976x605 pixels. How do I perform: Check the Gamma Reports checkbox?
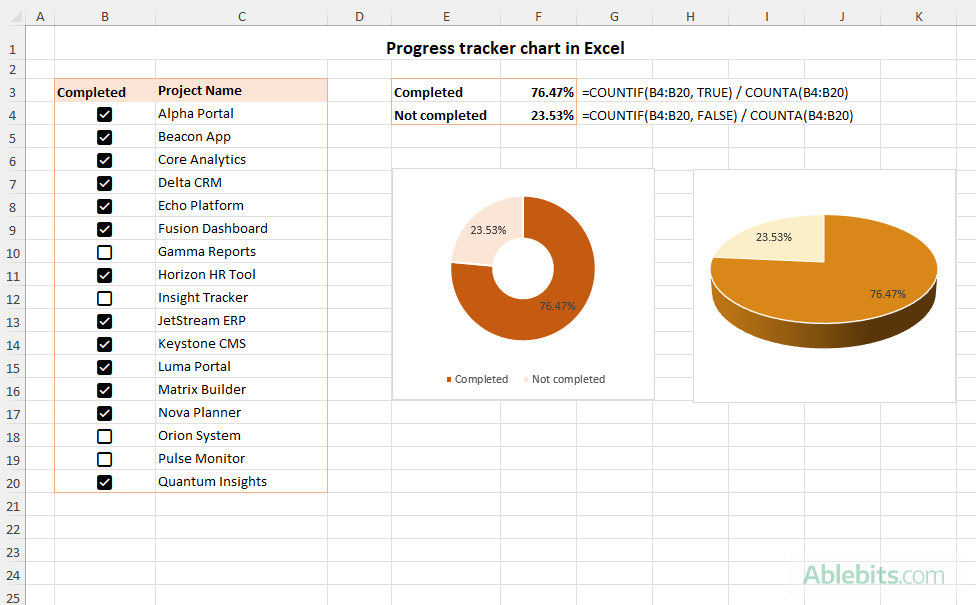(104, 252)
